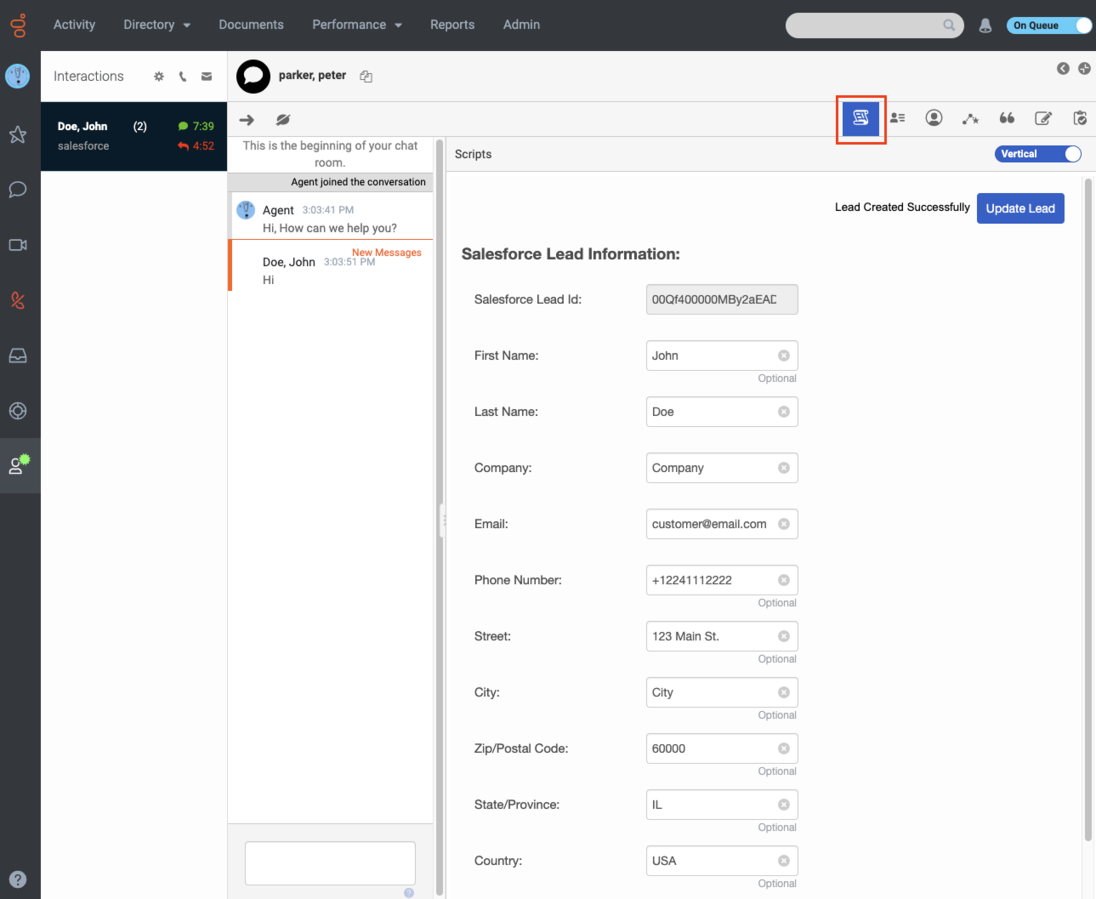Open the notes pencil icon
The height and width of the screenshot is (899, 1096).
pyautogui.click(x=1043, y=118)
